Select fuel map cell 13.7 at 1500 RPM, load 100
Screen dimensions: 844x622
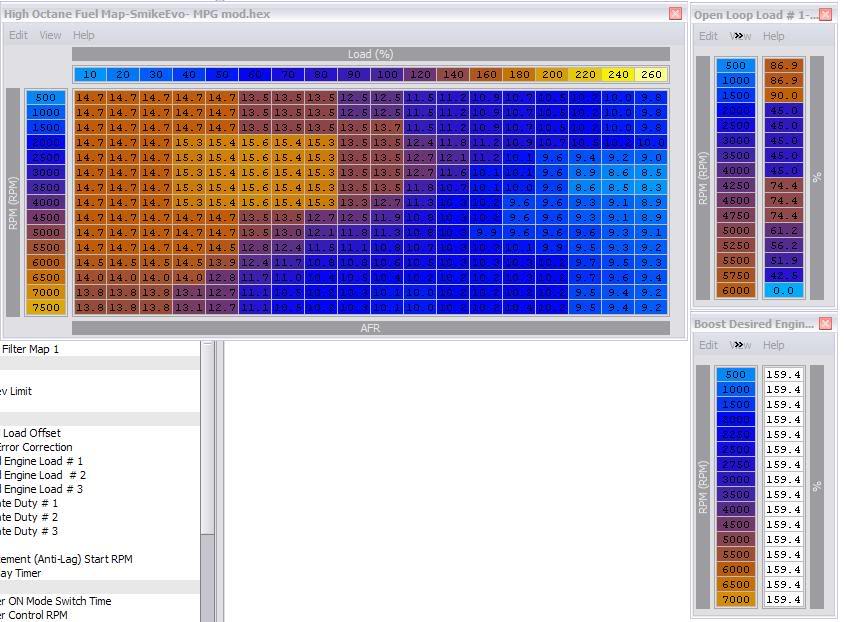387,128
